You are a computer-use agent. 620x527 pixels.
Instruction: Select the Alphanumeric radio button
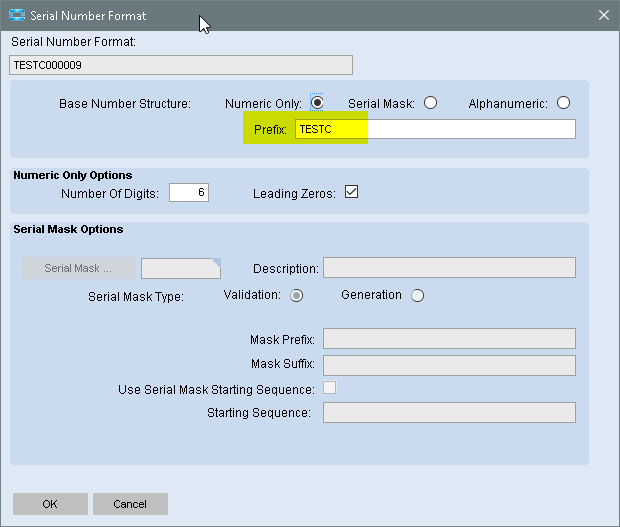[x=563, y=103]
